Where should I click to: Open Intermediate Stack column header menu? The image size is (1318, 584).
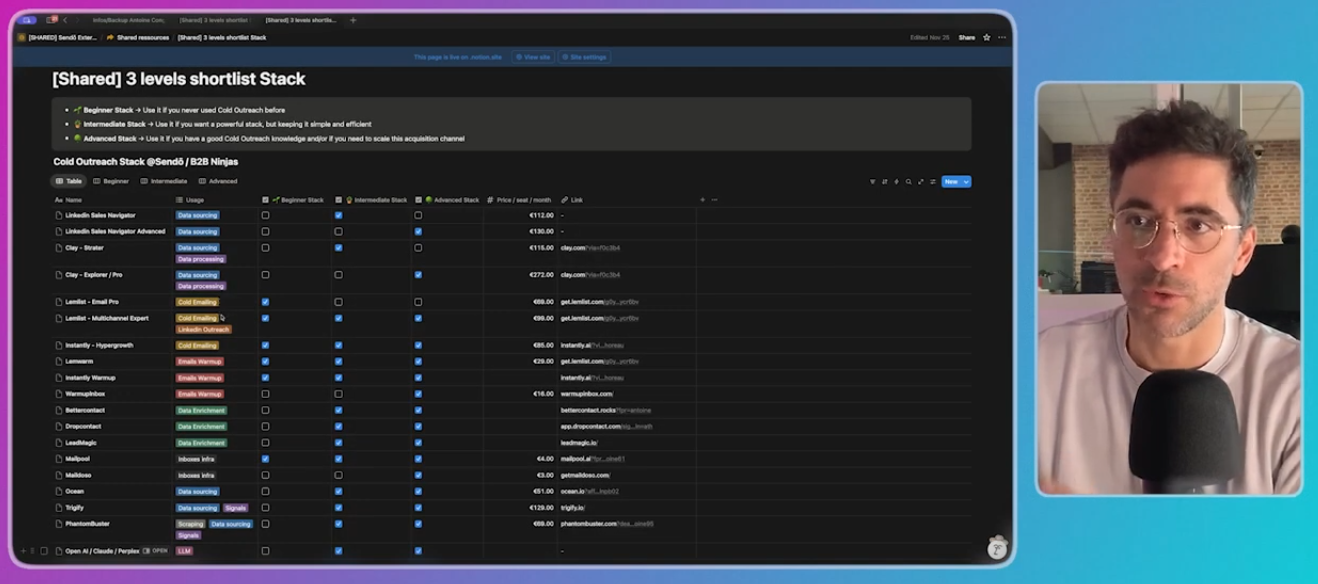pyautogui.click(x=371, y=200)
